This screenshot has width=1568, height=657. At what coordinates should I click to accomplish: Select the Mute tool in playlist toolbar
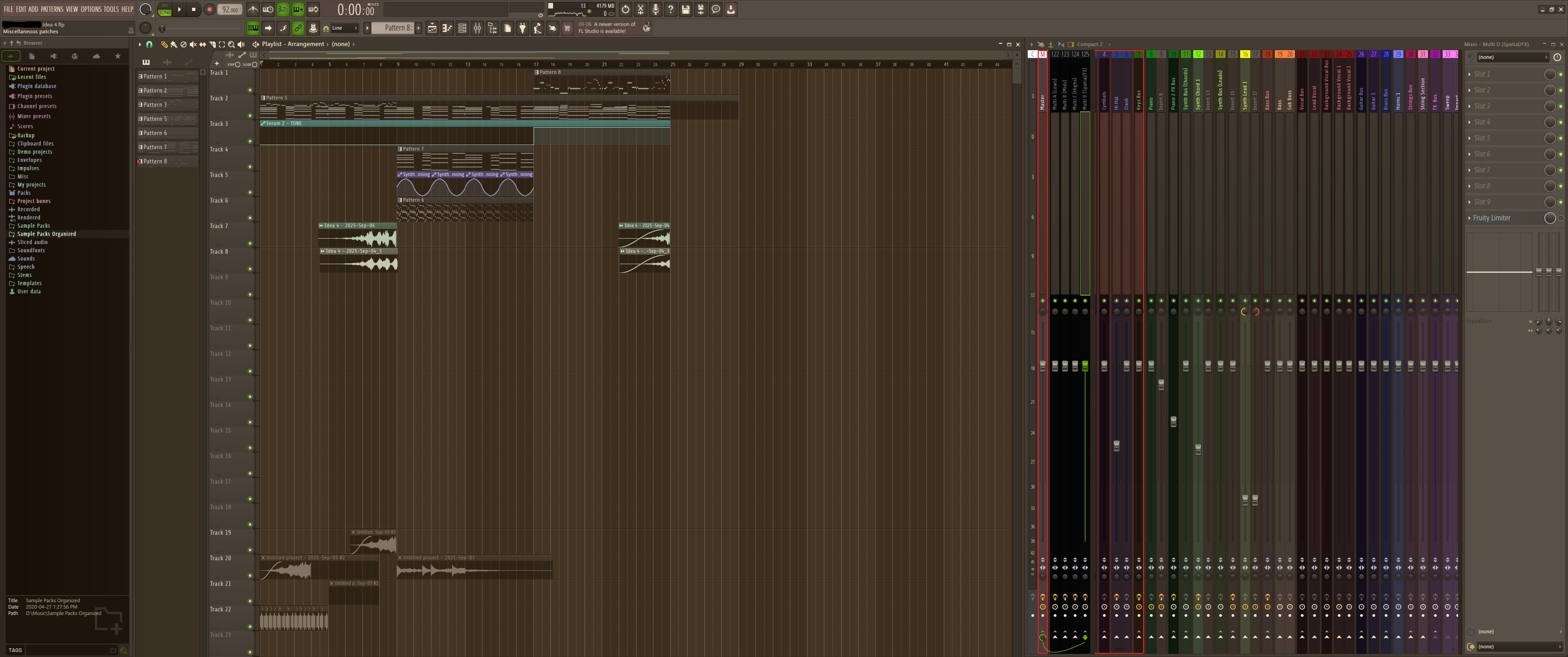coord(193,44)
